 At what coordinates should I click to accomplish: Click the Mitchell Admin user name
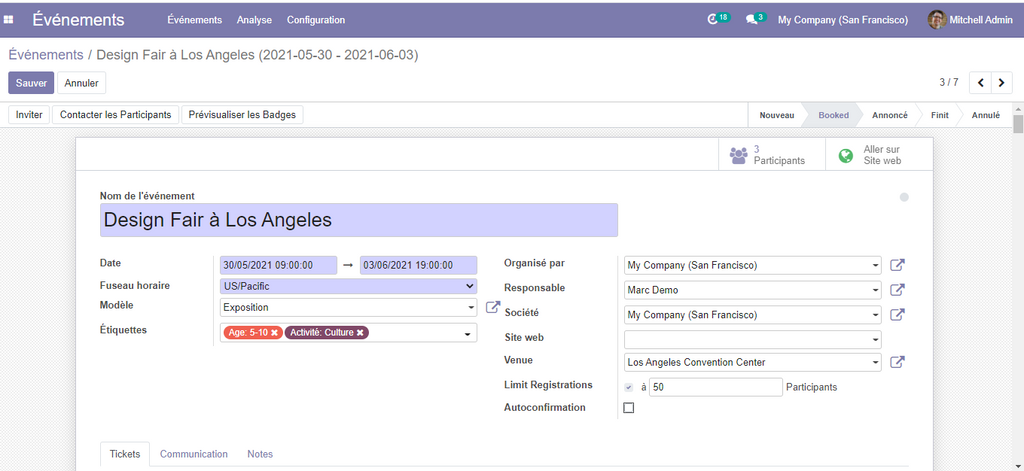coord(981,20)
